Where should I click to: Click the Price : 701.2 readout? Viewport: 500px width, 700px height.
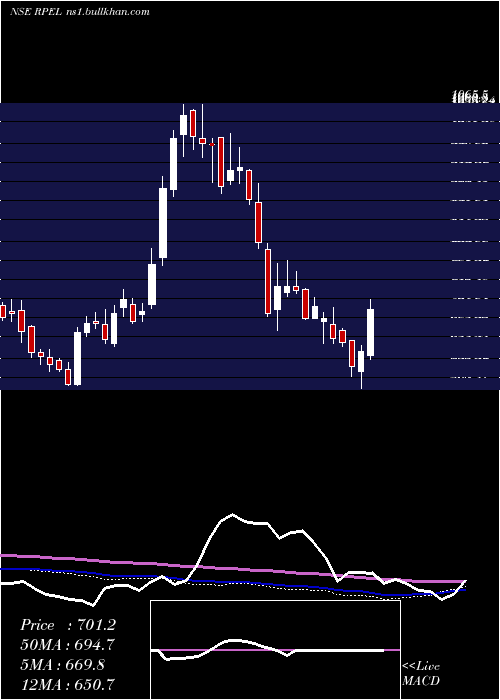(68, 625)
